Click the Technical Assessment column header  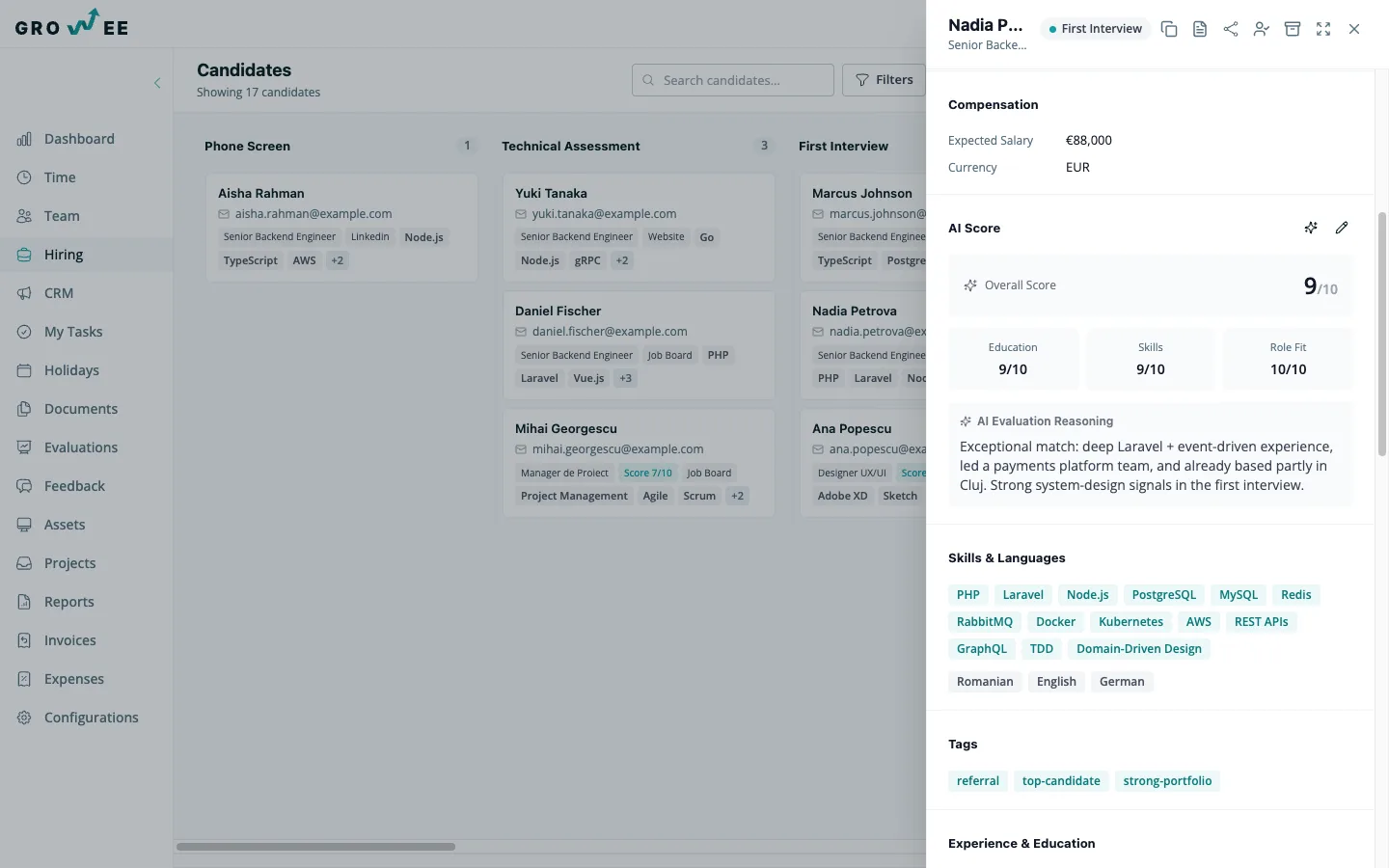click(x=571, y=146)
